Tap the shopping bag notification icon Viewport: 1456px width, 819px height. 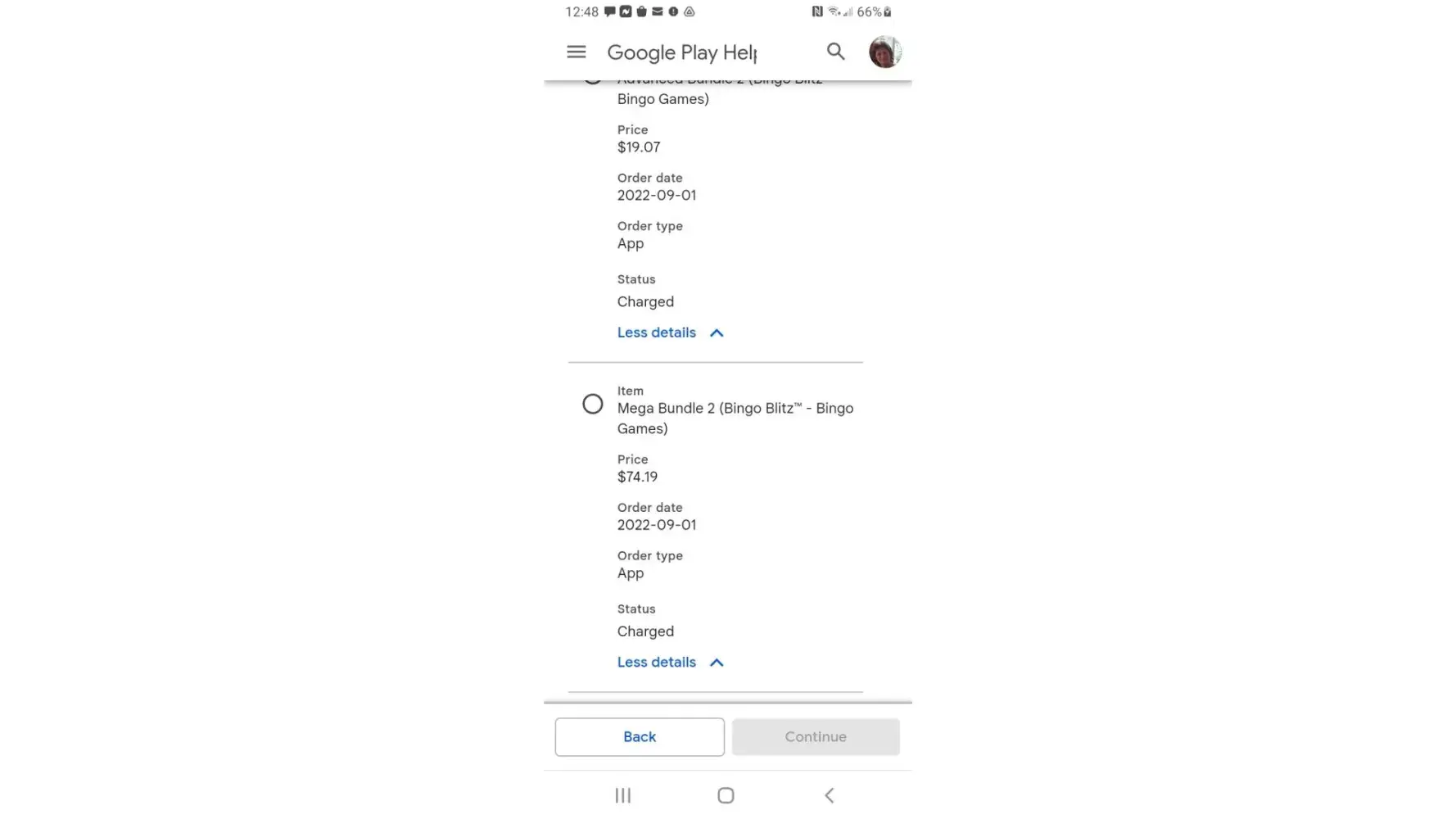tap(641, 11)
